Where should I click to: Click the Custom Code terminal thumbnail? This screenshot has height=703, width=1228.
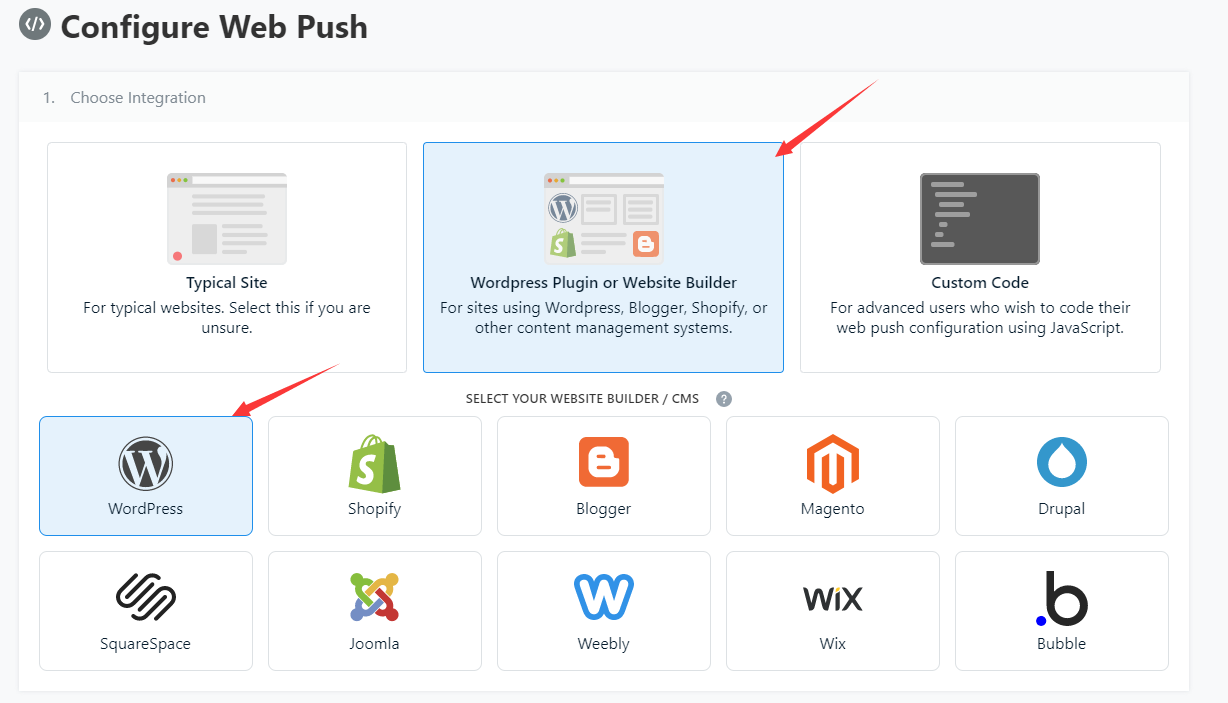980,218
